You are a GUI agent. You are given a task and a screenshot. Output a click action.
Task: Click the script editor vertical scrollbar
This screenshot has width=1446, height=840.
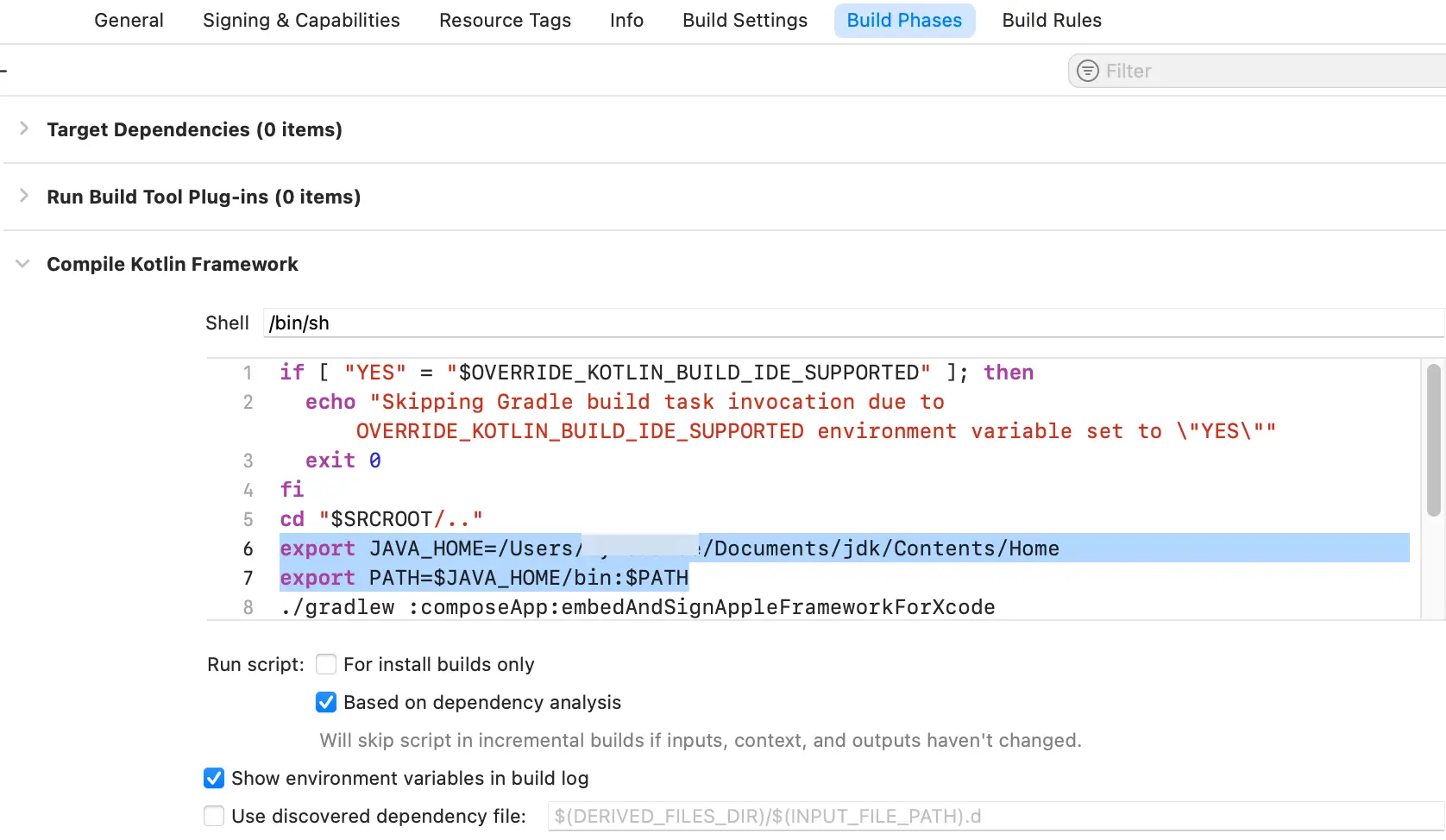(1433, 440)
